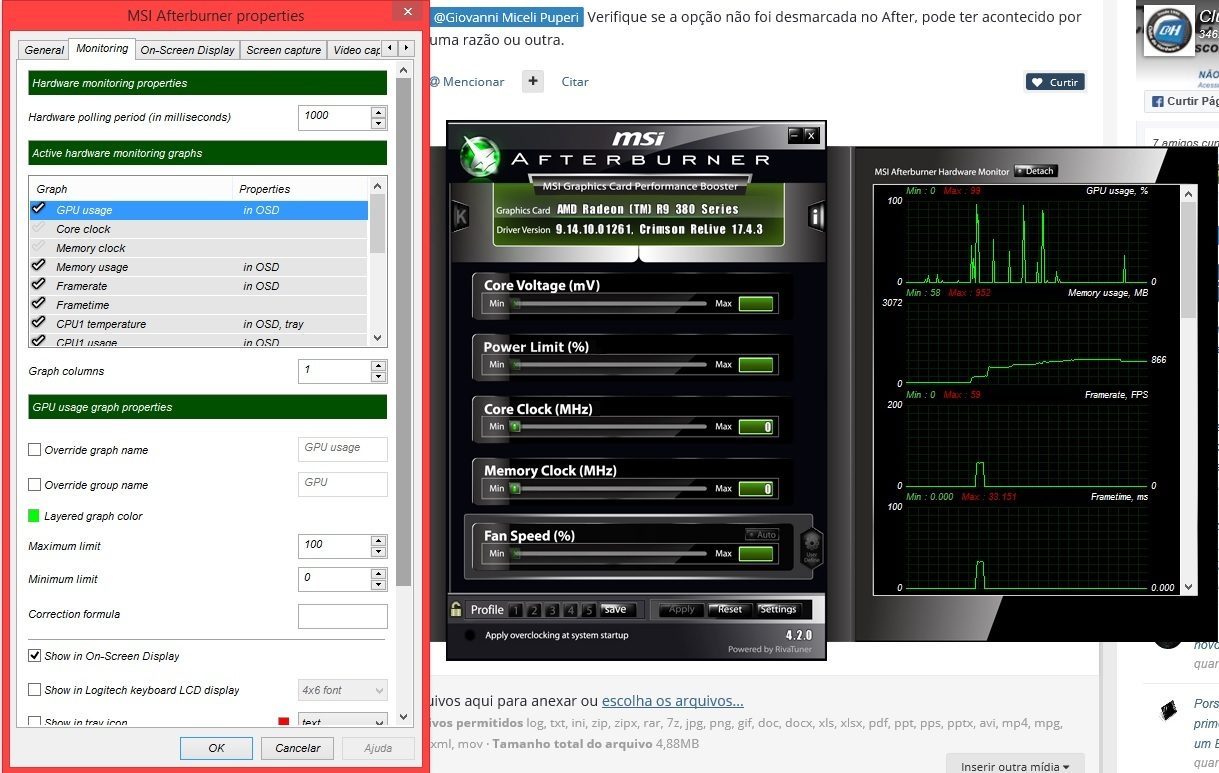The height and width of the screenshot is (773, 1219).
Task: Increase Graph columns value
Action: tap(378, 365)
